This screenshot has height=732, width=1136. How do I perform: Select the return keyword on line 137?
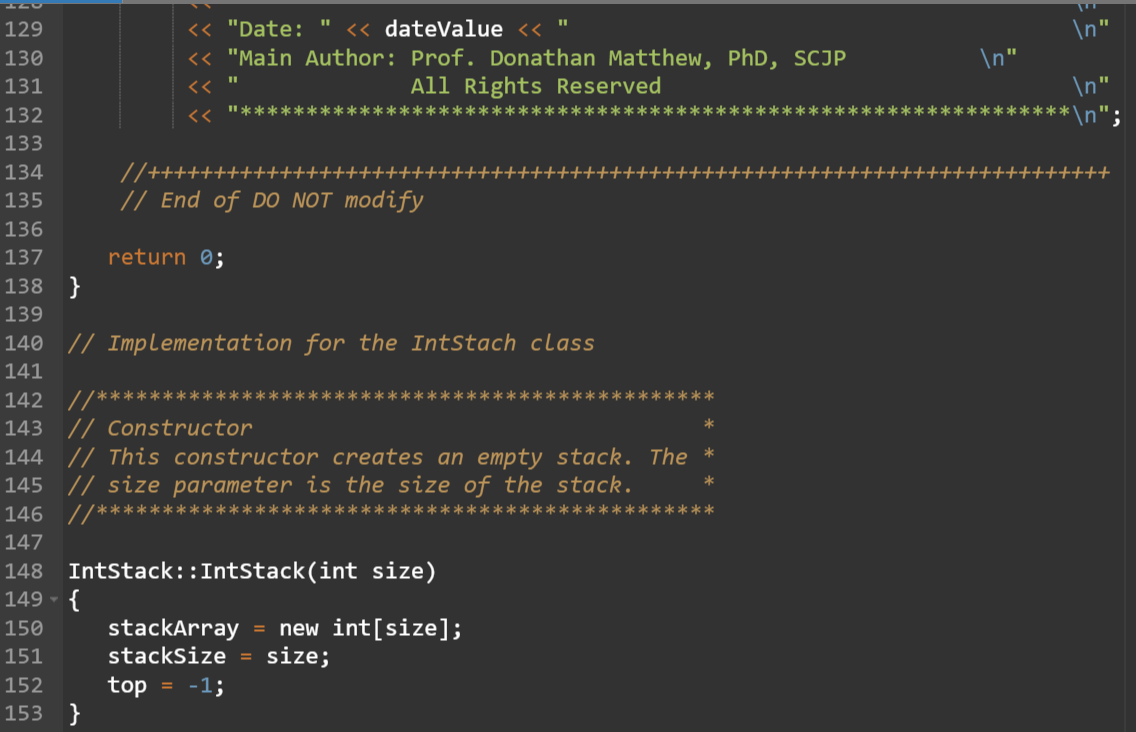click(146, 257)
